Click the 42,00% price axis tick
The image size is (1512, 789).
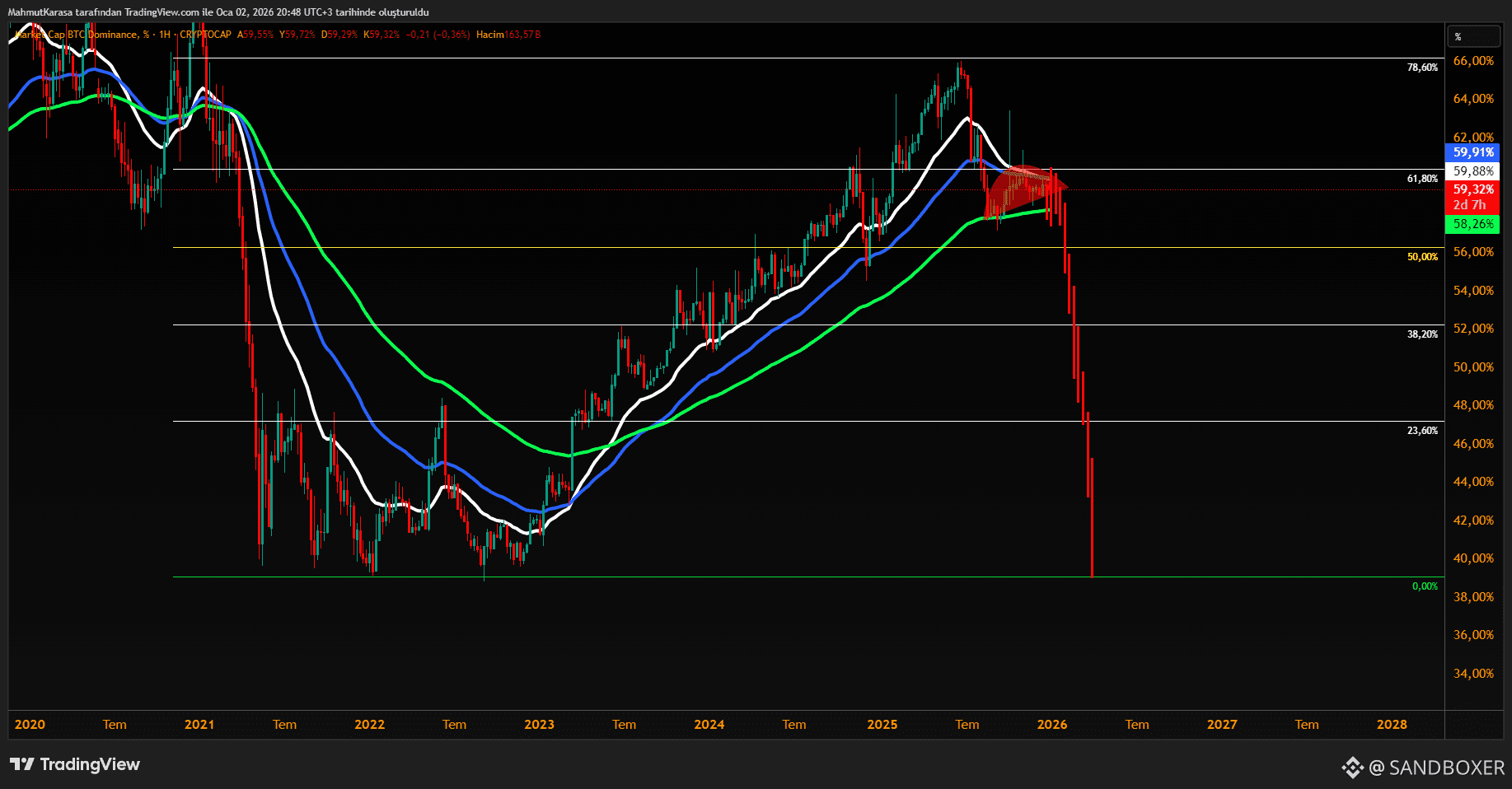pos(1473,521)
